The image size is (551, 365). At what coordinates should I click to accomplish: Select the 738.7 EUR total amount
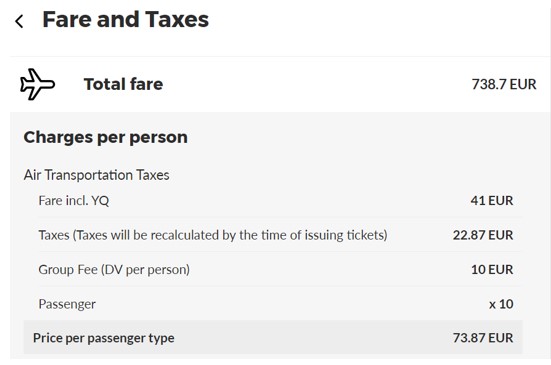(504, 84)
